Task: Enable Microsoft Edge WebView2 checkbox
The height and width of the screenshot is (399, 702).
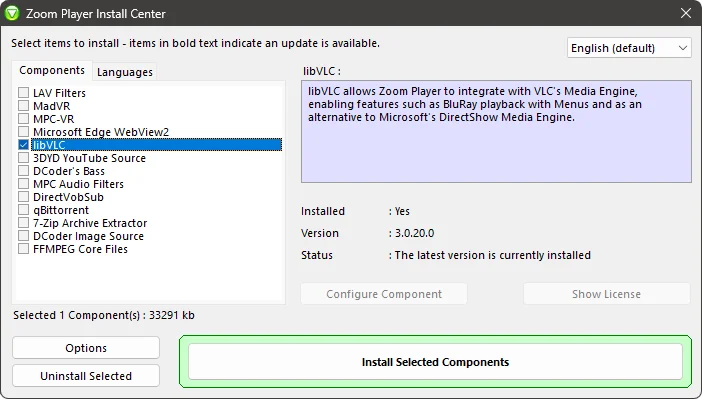Action: [x=23, y=132]
